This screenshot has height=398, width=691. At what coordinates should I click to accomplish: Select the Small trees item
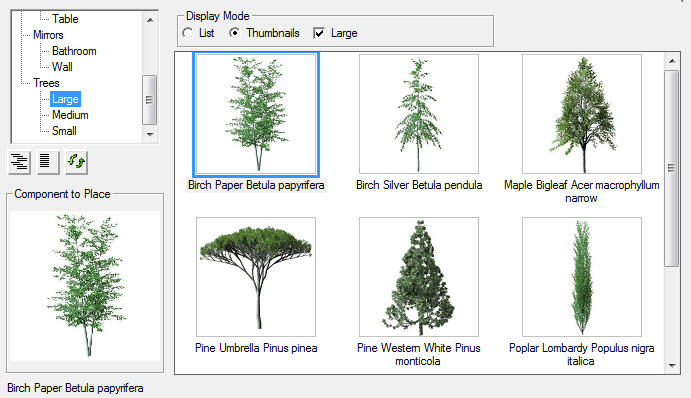pos(64,131)
